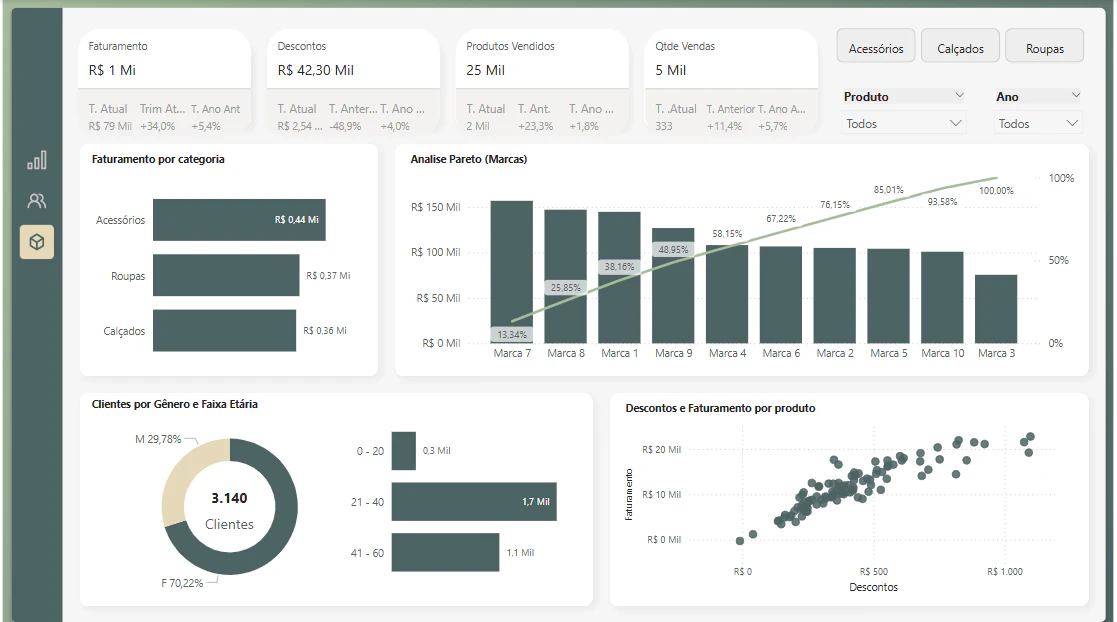This screenshot has width=1117, height=622.
Task: Click the 3.140 Clientes donut center label
Action: 229,511
